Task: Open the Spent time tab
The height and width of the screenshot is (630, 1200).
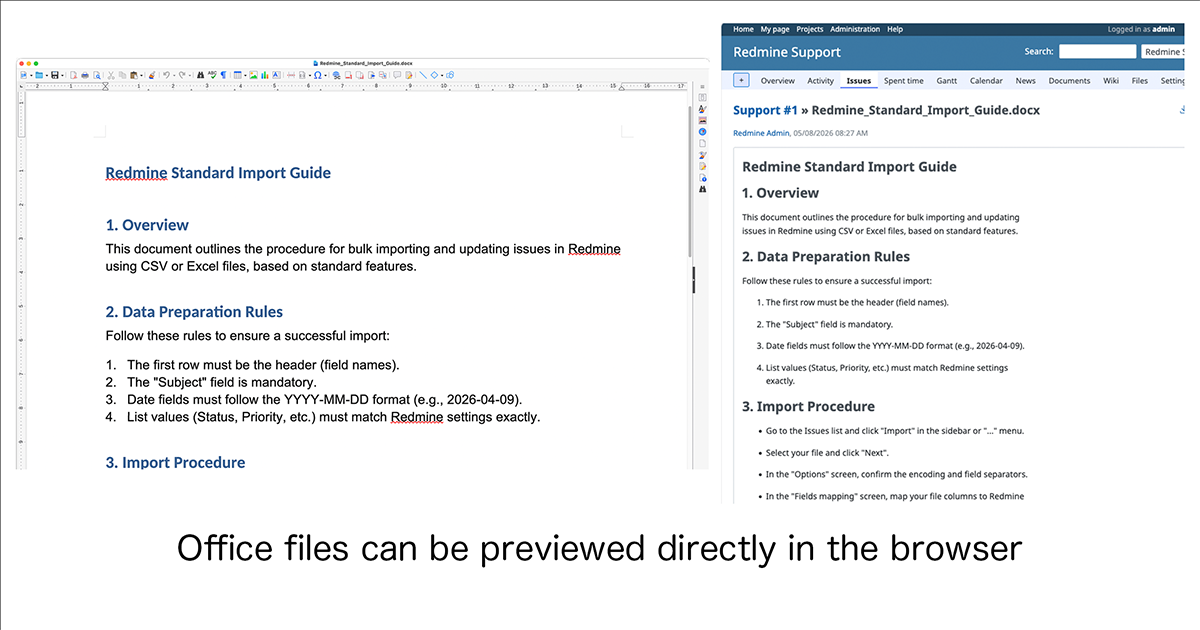Action: point(903,81)
